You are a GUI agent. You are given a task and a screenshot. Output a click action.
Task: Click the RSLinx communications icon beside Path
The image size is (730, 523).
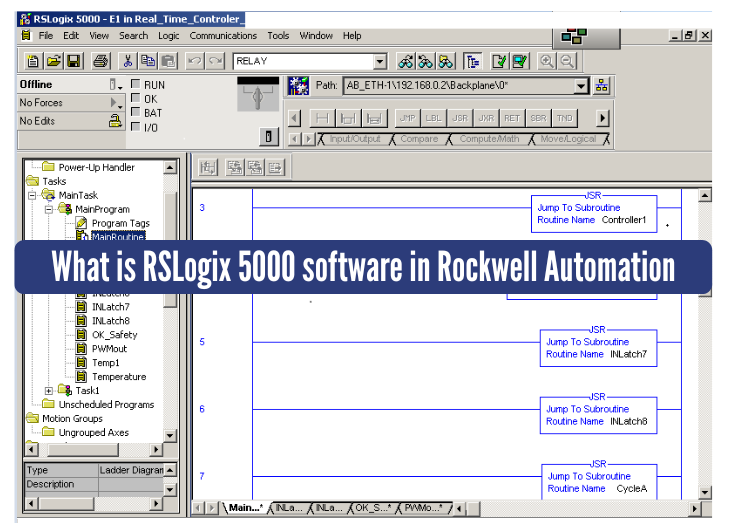298,86
